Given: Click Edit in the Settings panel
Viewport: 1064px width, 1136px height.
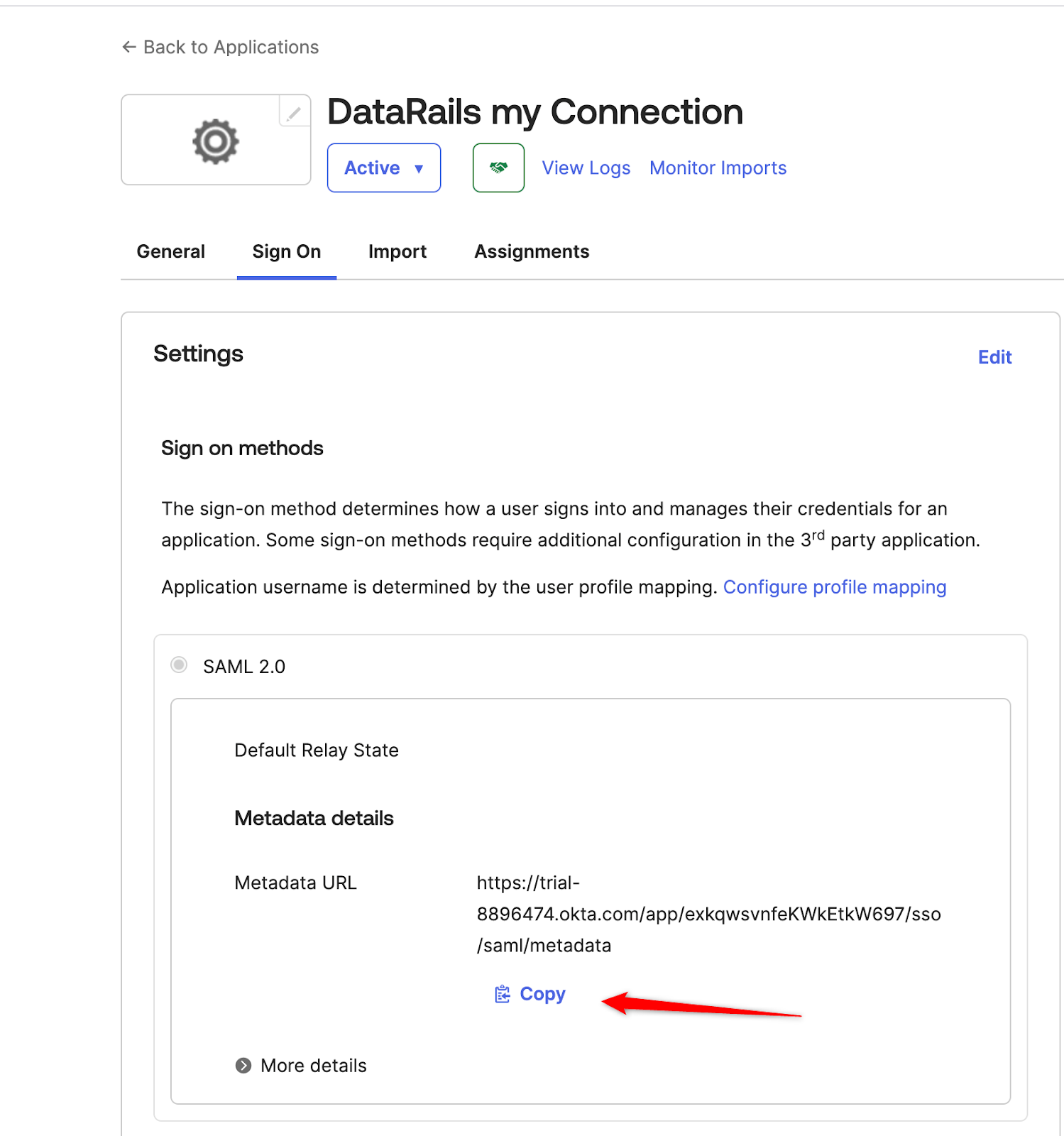Looking at the screenshot, I should pyautogui.click(x=994, y=357).
